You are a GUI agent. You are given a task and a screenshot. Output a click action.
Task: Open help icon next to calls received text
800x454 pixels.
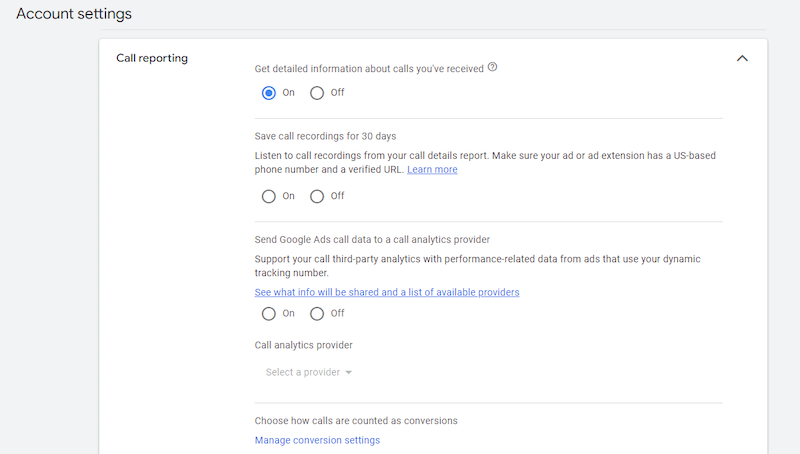[492, 67]
